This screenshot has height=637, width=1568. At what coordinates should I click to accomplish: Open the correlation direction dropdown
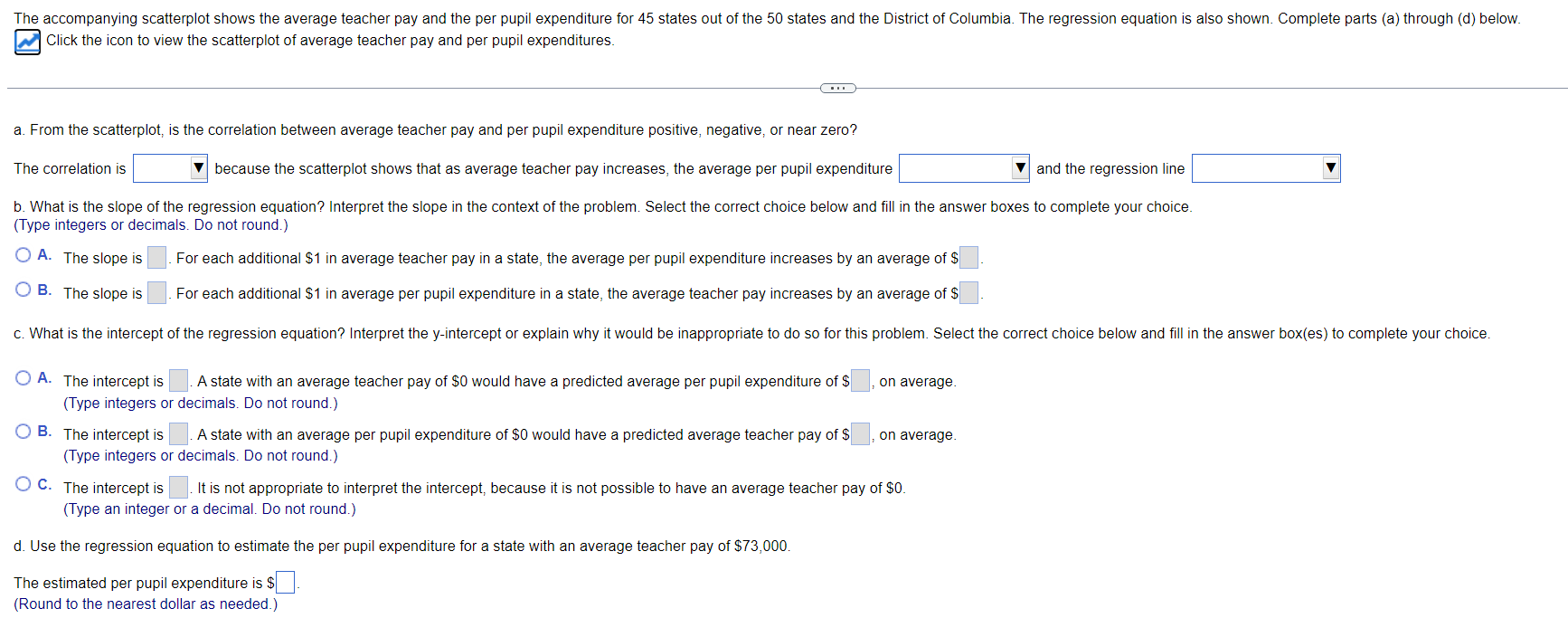pos(170,168)
